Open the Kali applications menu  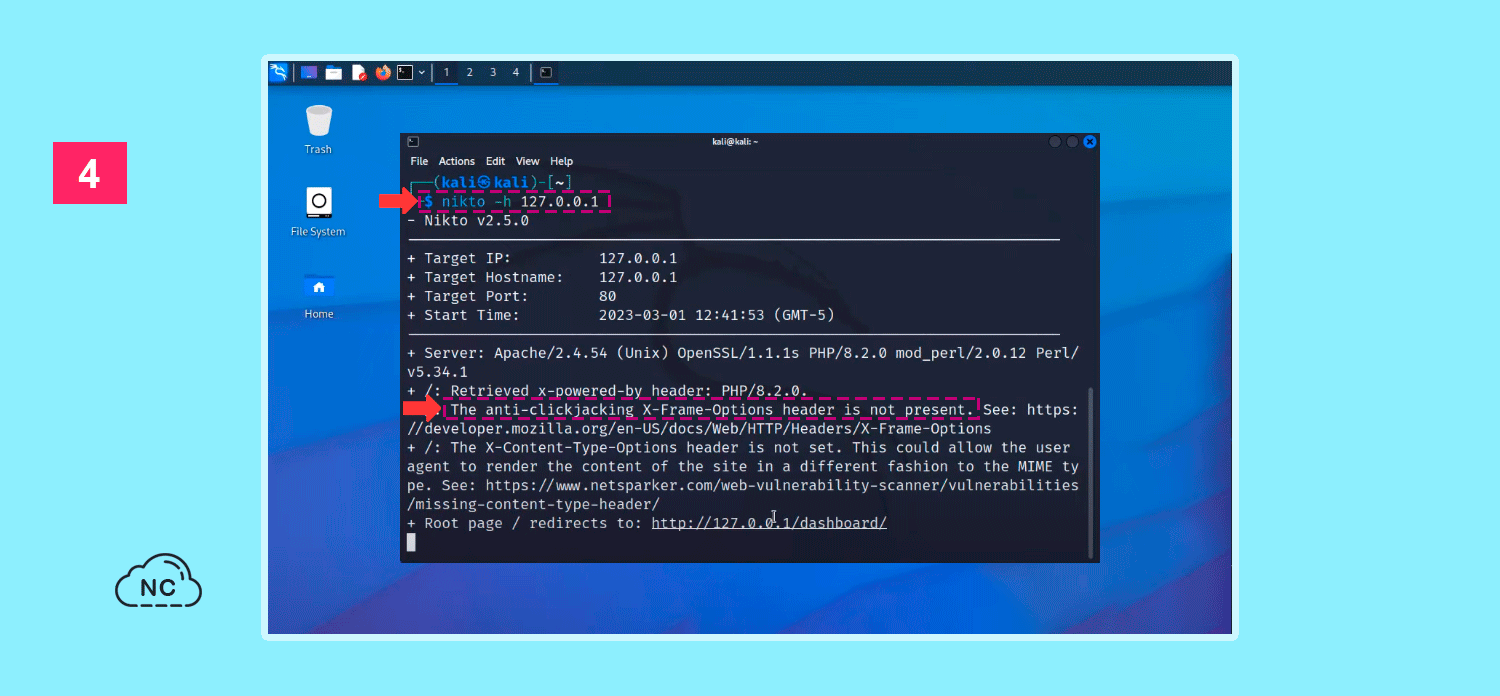point(279,72)
